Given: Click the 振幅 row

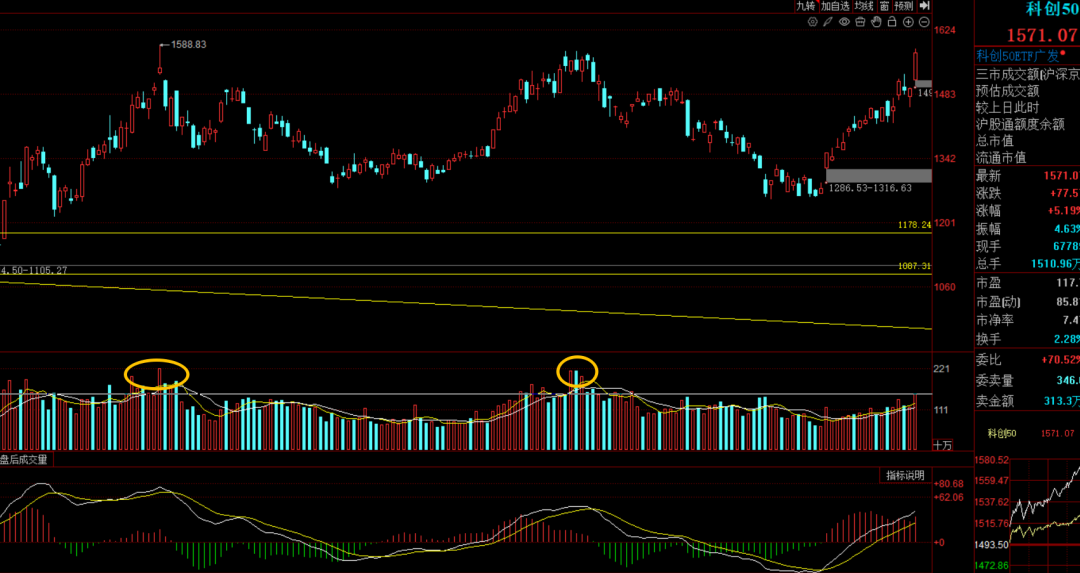Looking at the screenshot, I should 1027,229.
